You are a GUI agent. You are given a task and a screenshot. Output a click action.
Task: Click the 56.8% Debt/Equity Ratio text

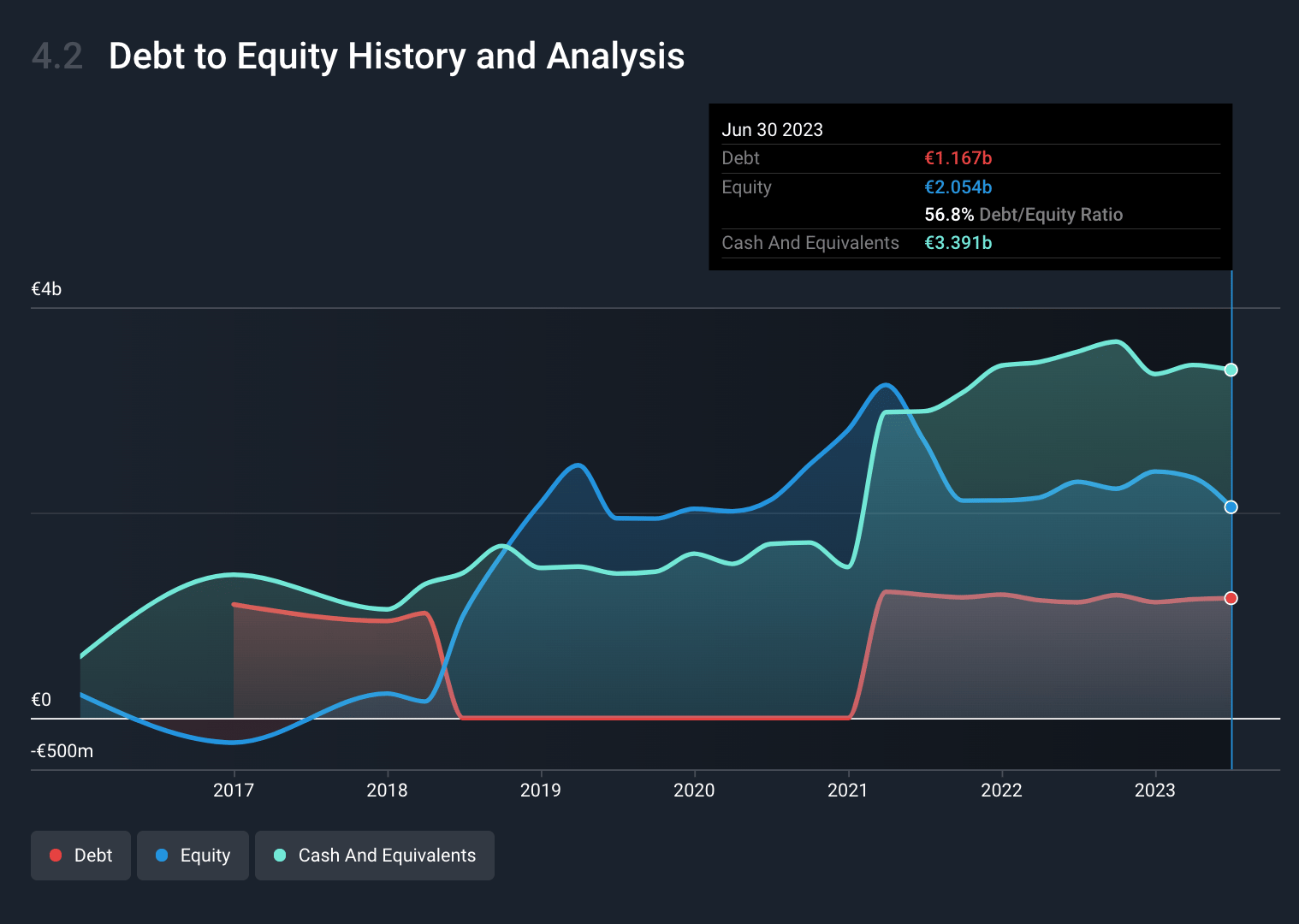click(x=1023, y=215)
